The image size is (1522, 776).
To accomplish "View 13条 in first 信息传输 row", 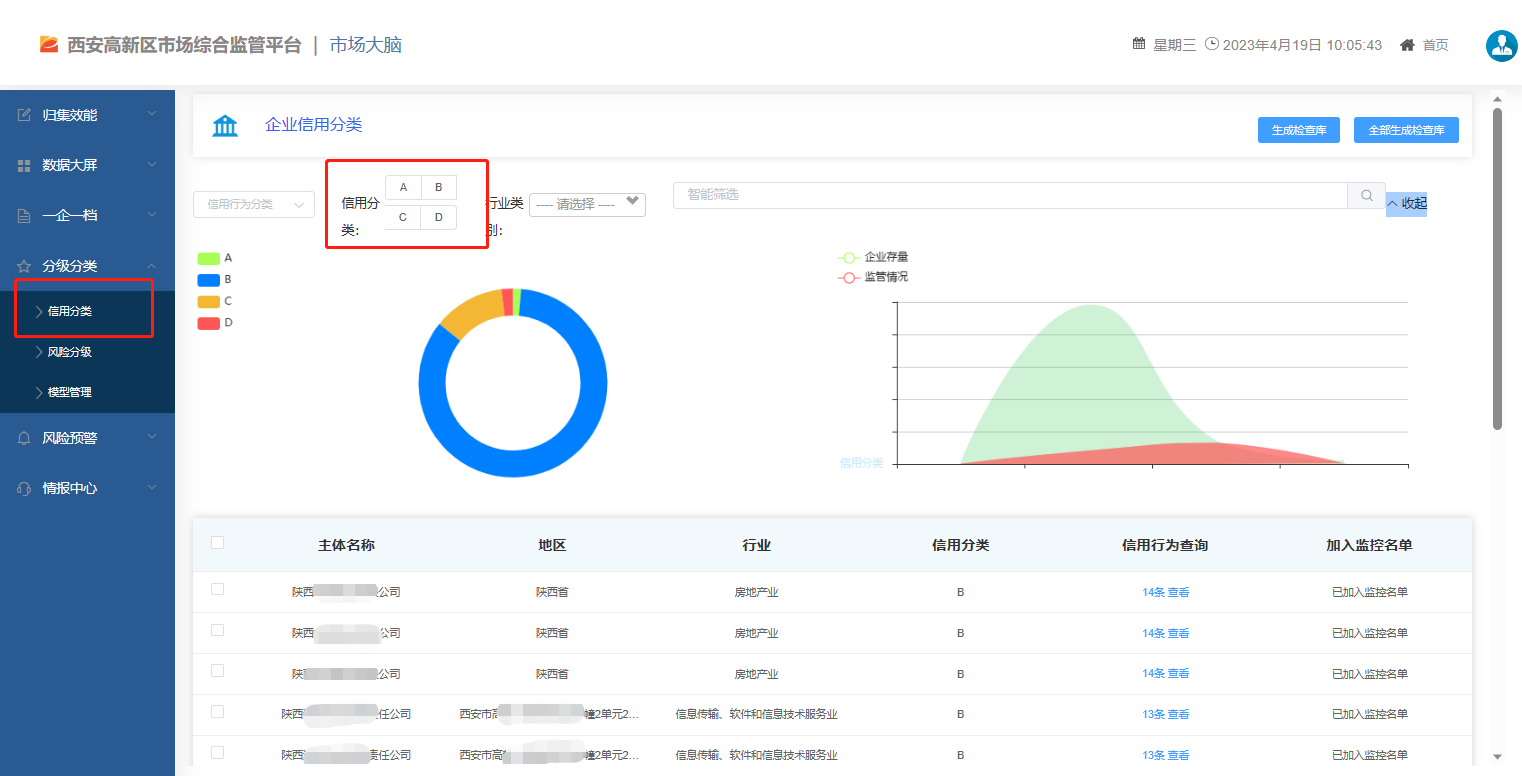I will (x=1166, y=714).
